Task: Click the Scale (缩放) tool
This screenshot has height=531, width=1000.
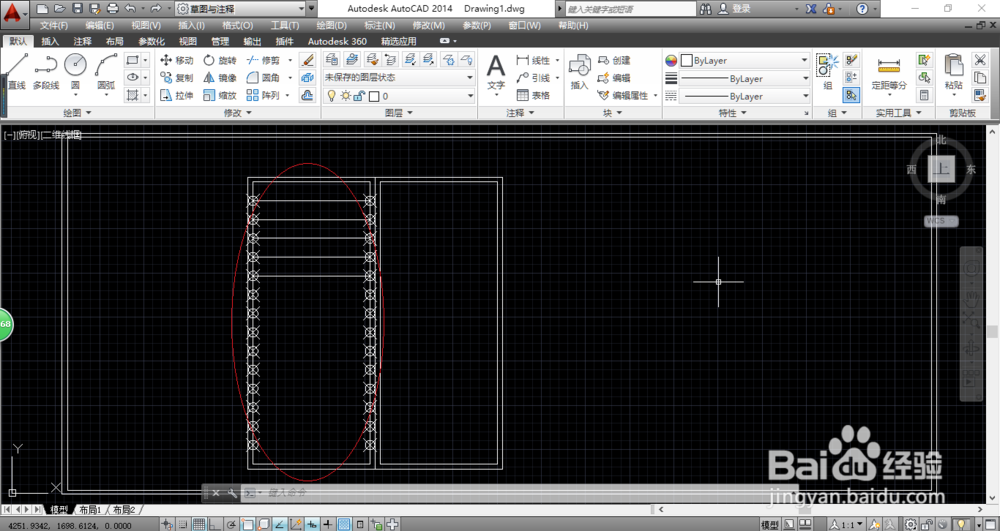Action: point(220,95)
